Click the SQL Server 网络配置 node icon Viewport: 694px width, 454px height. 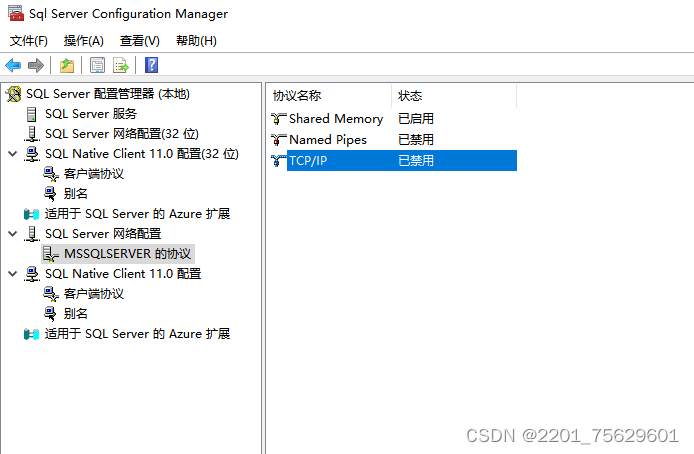[x=31, y=234]
